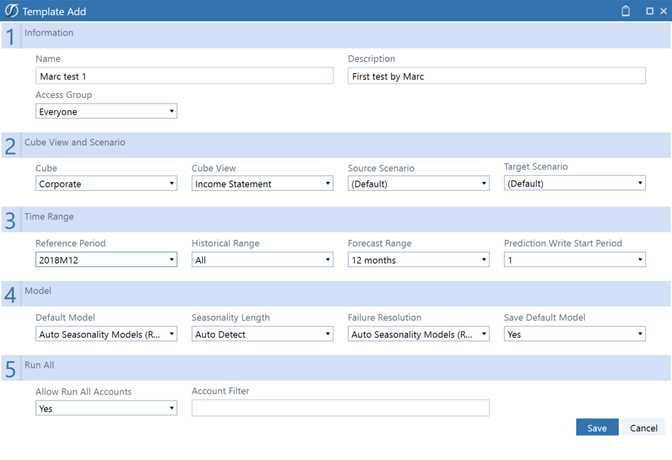Open the Save Default Model dropdown
672x460 pixels.
click(575, 334)
